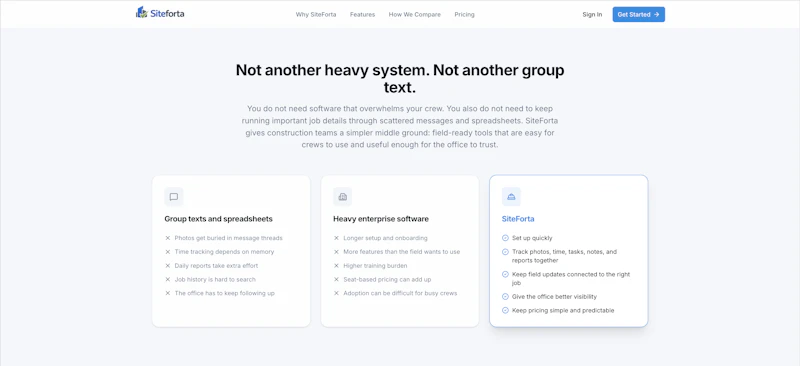This screenshot has width=800, height=366.
Task: Click the hard hat icon on SiteForta card
Action: coord(511,197)
